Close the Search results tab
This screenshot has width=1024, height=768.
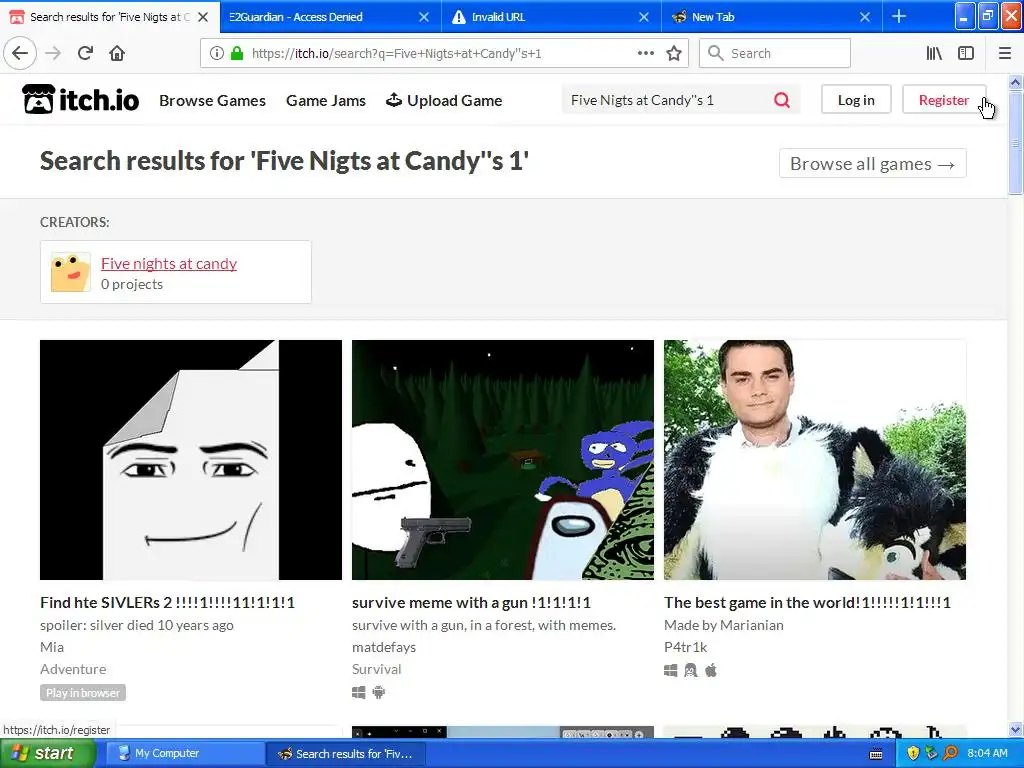[203, 17]
